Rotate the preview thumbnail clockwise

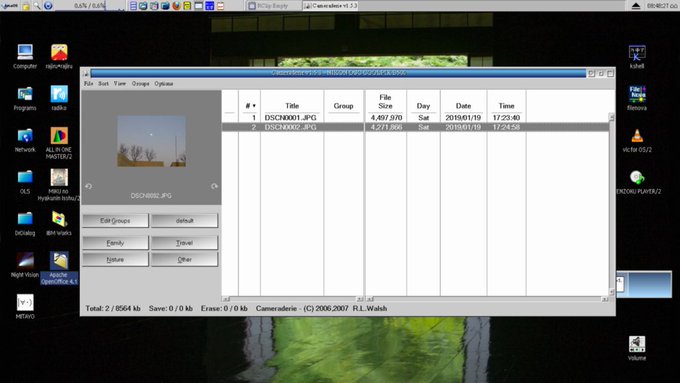(x=214, y=186)
